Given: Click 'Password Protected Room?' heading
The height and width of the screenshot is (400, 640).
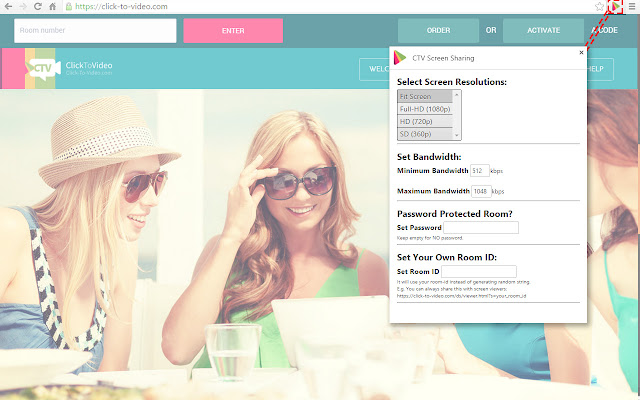Looking at the screenshot, I should pos(455,214).
